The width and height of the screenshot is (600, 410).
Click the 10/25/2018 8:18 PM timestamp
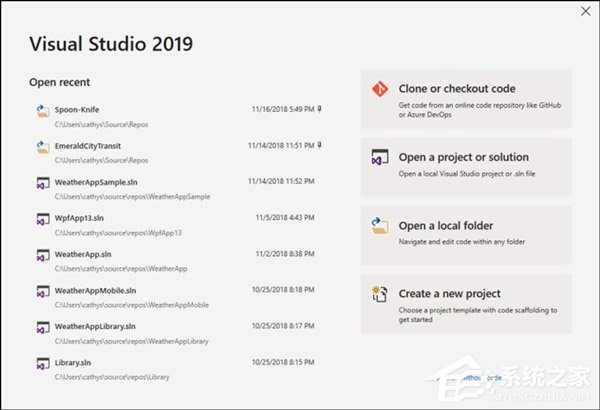coord(283,290)
